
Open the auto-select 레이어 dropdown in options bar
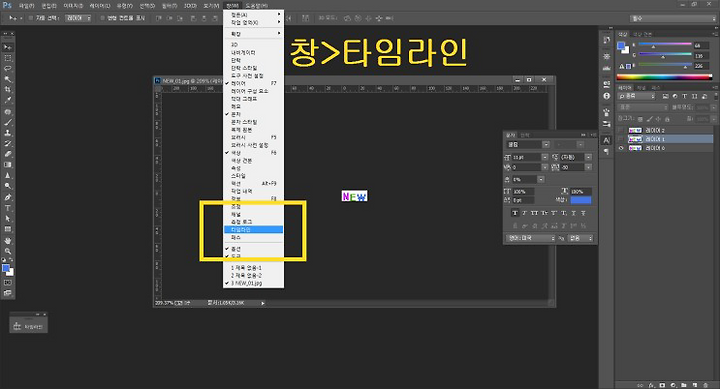(78, 18)
